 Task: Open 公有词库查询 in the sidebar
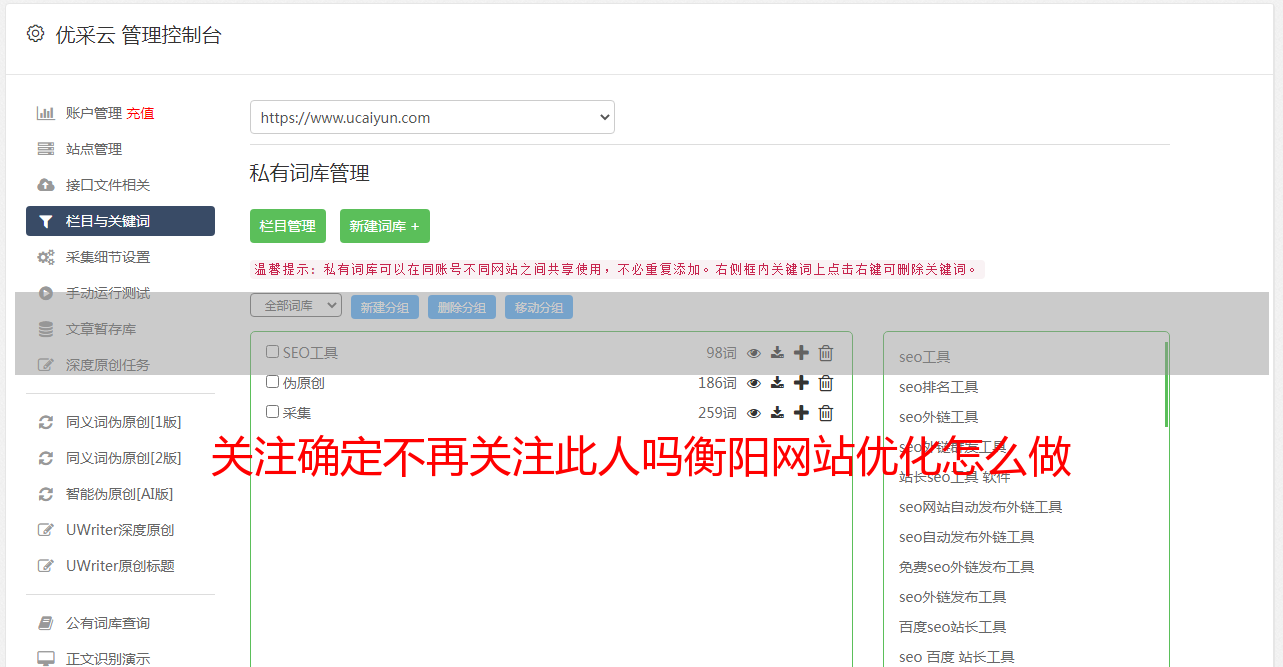click(x=108, y=623)
